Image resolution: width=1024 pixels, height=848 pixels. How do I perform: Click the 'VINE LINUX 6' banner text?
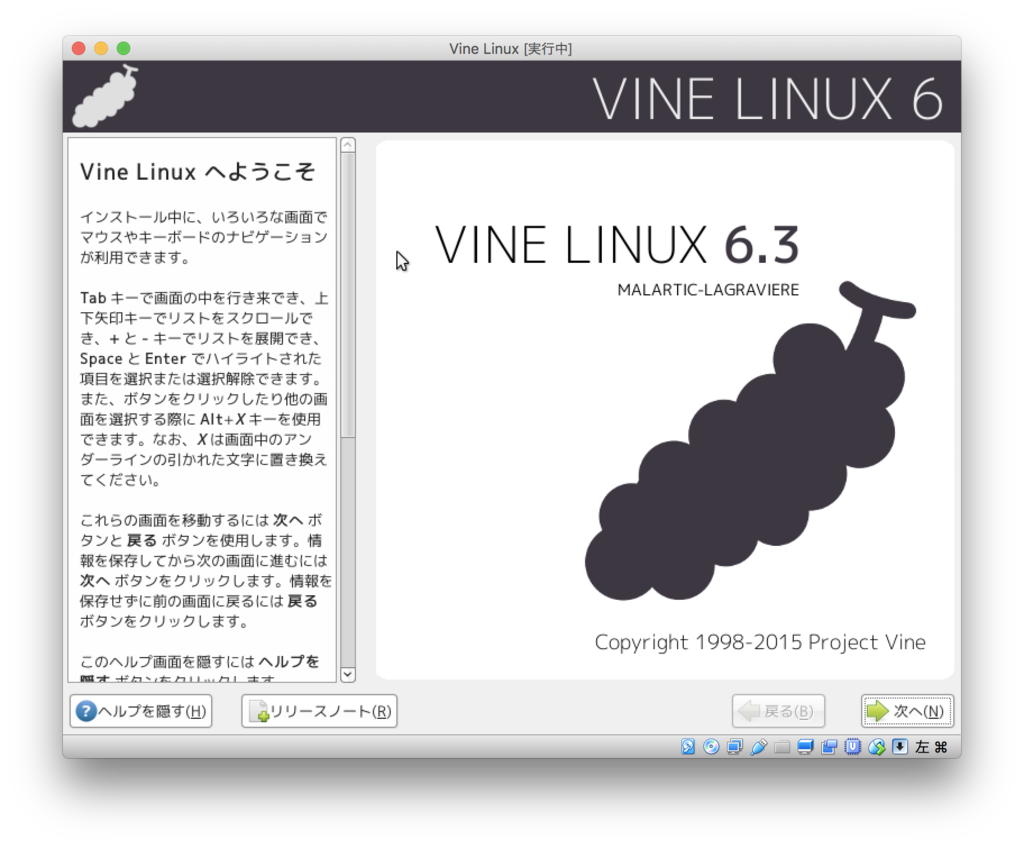tap(767, 99)
